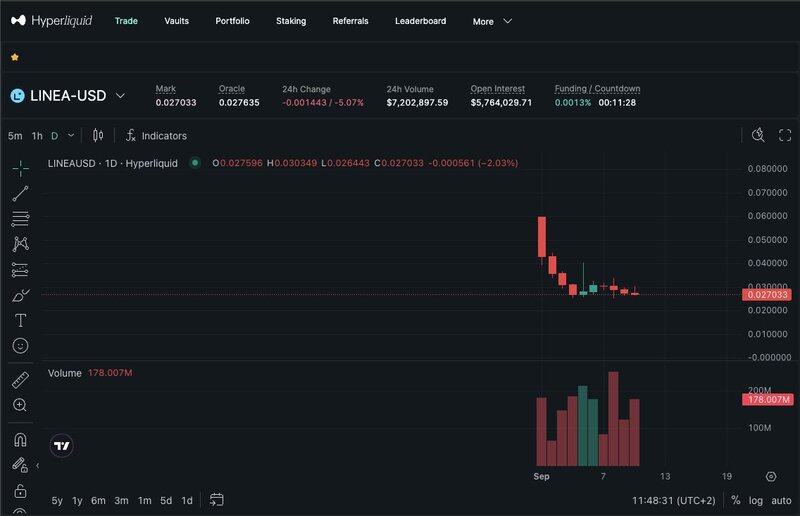Open the timezone 11:48:31 (UTC+2) menu
The height and width of the screenshot is (516, 800).
coord(673,500)
